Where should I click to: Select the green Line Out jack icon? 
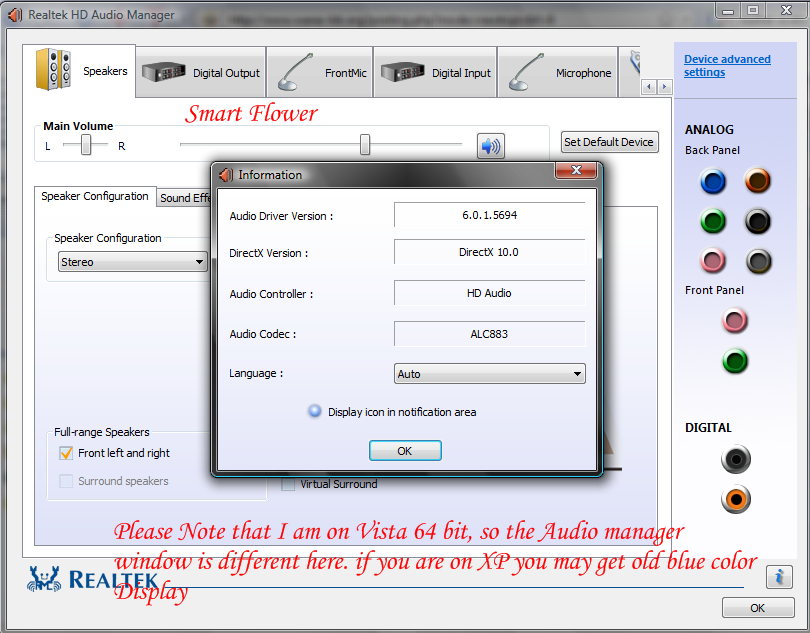pyautogui.click(x=712, y=221)
